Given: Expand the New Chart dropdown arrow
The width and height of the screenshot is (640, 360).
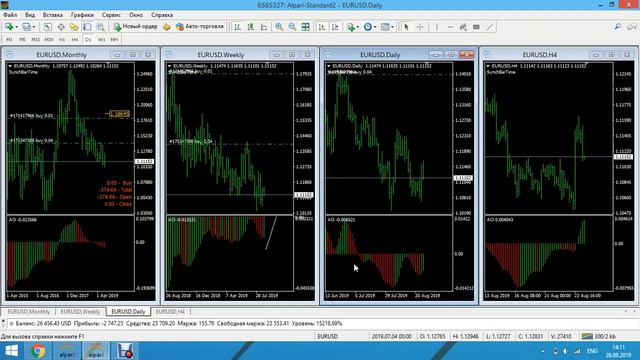Looking at the screenshot, I should pyautogui.click(x=16, y=27).
